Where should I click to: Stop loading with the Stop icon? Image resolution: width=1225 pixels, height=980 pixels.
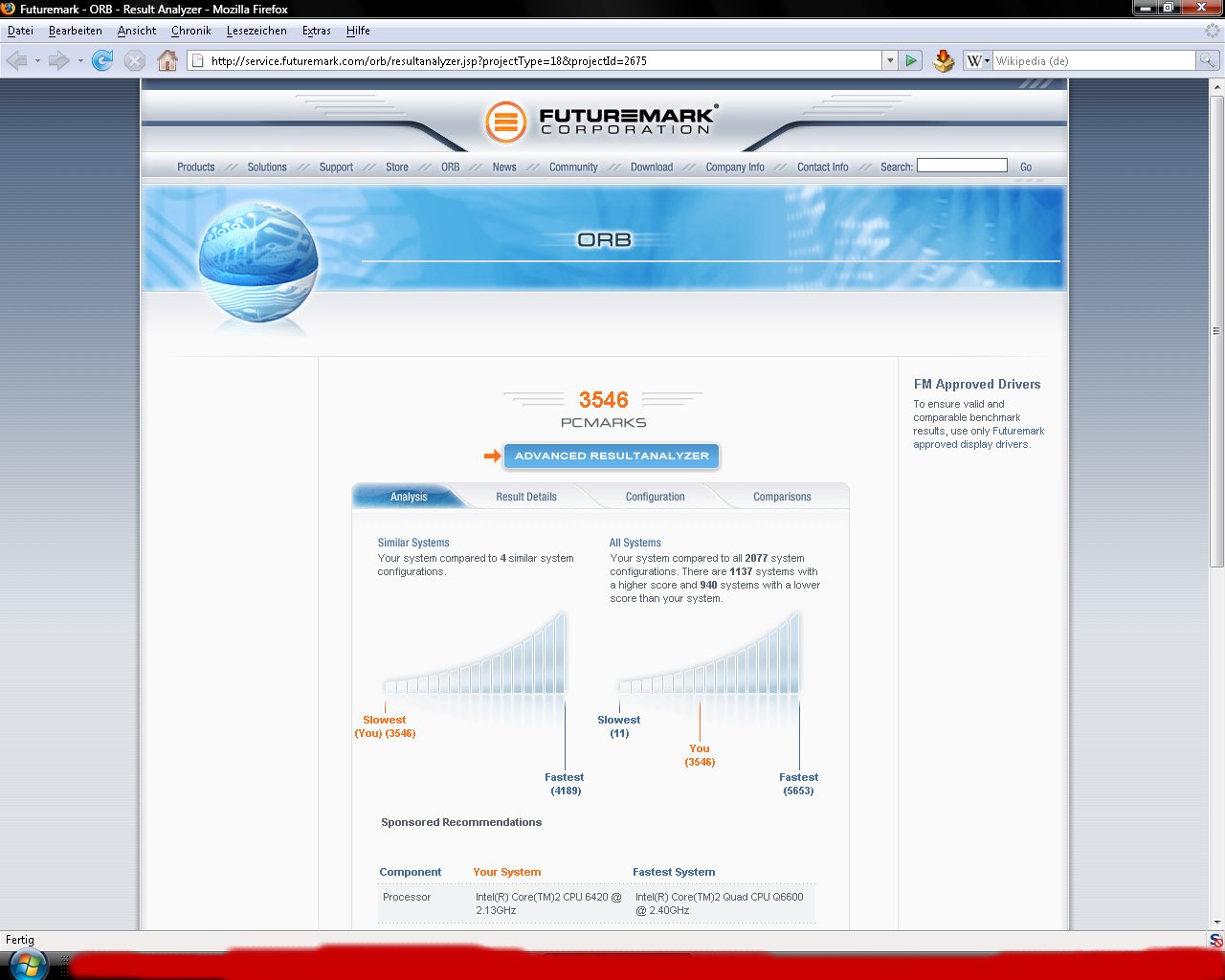tap(135, 60)
